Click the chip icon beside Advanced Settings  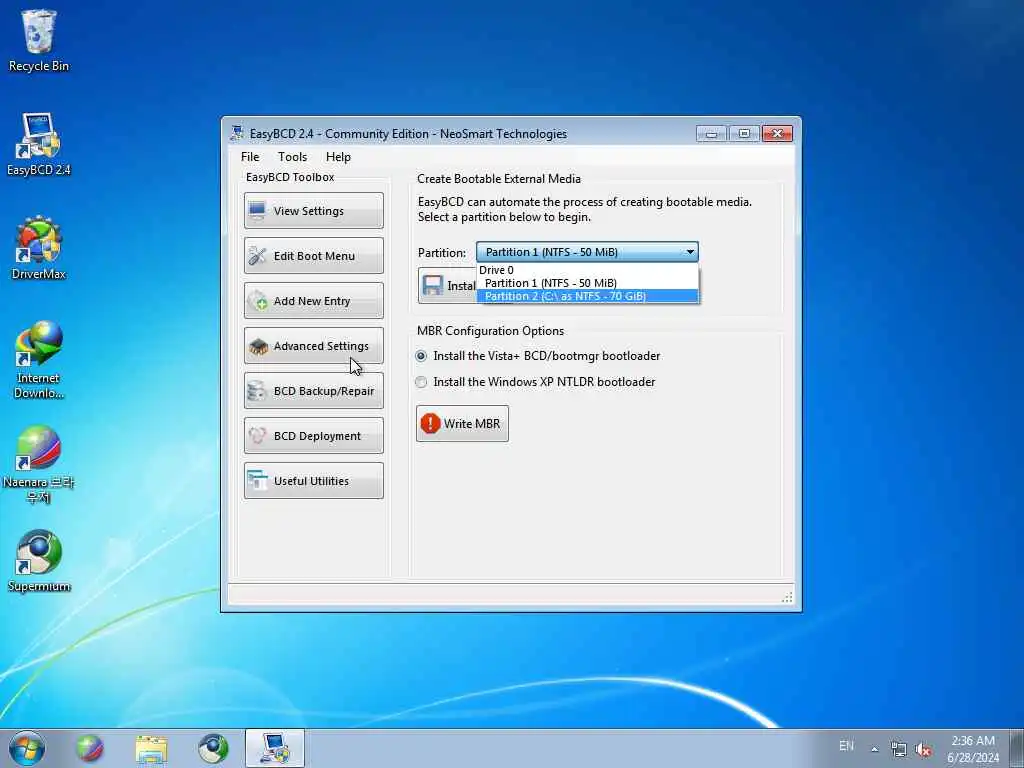258,346
